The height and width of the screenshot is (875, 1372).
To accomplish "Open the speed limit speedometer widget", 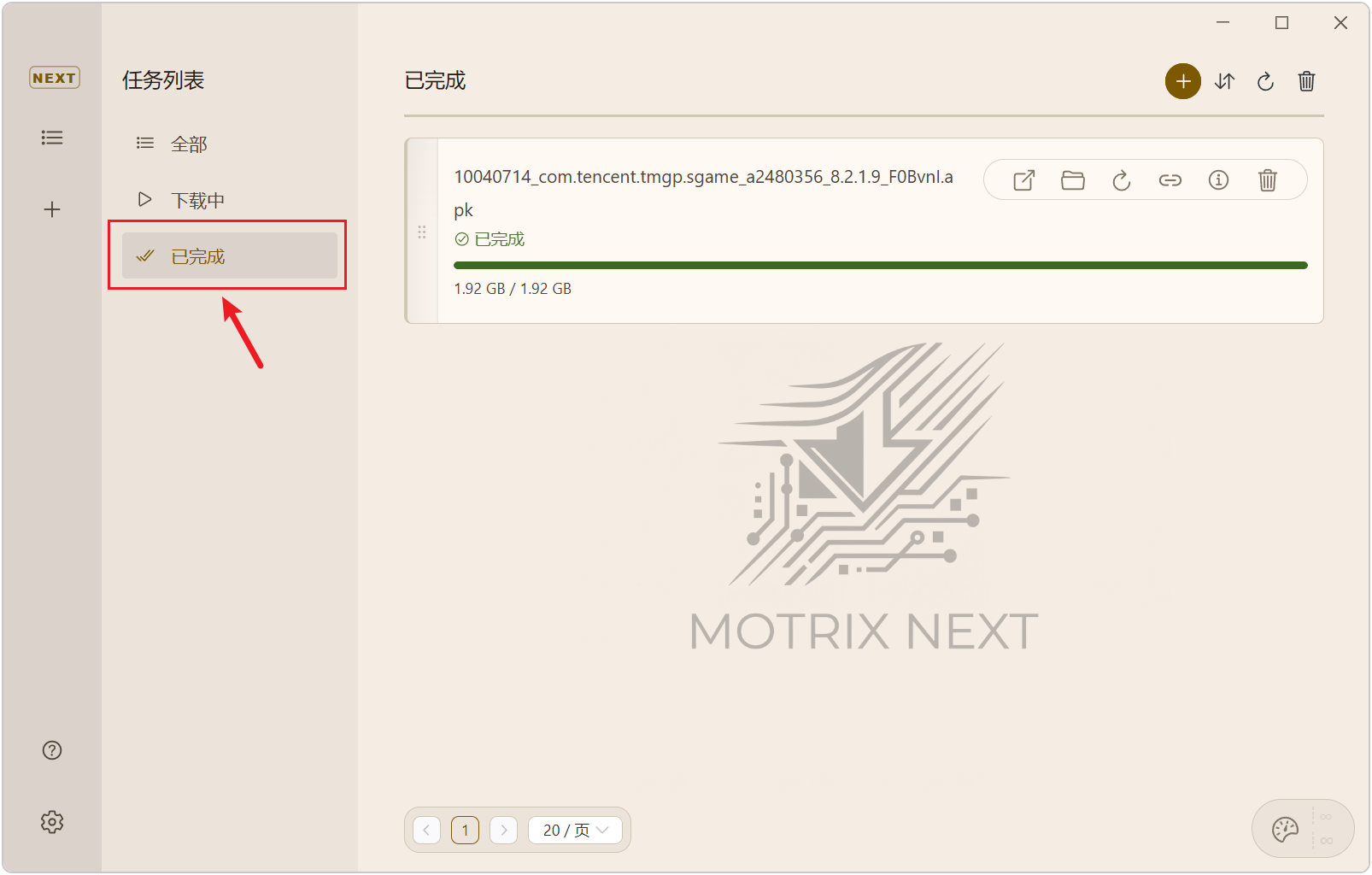I will tap(1303, 828).
